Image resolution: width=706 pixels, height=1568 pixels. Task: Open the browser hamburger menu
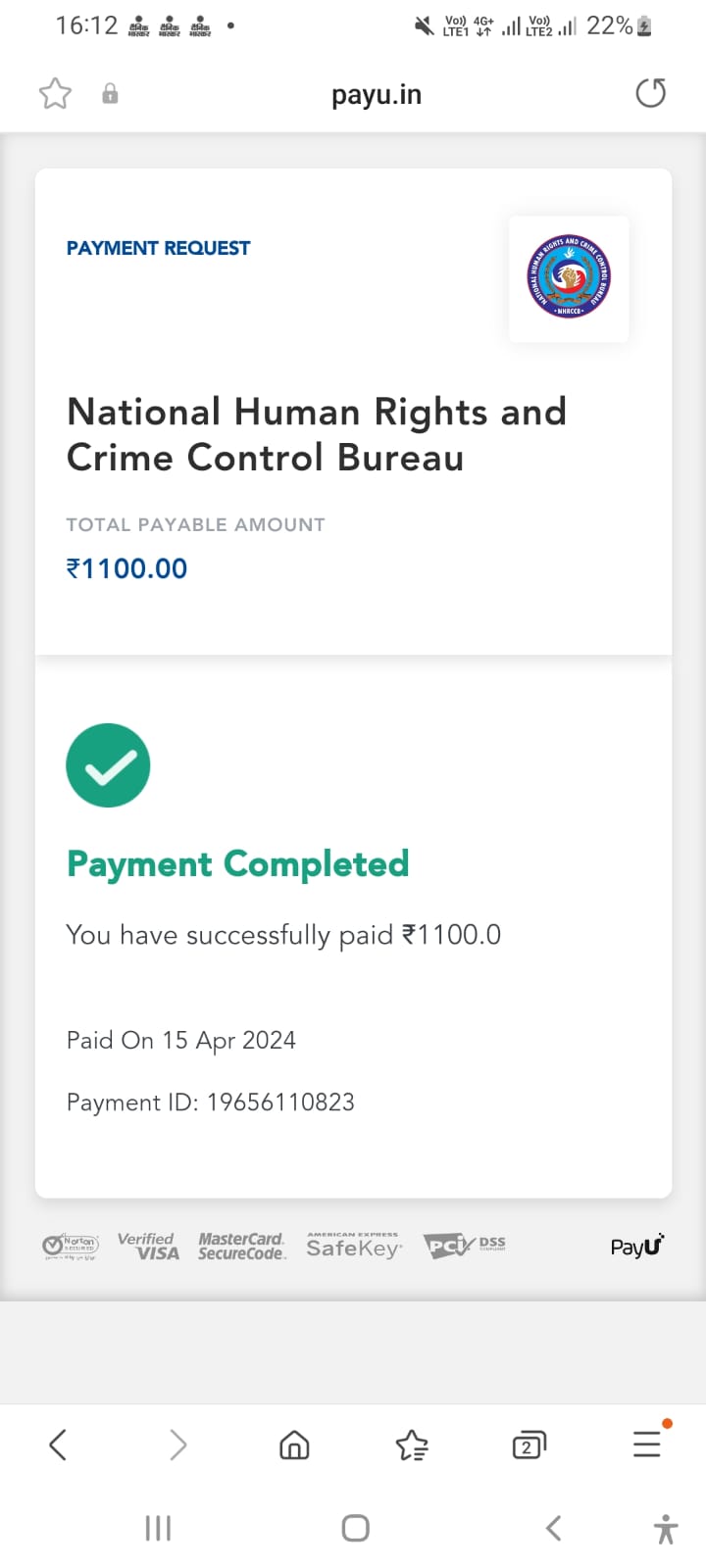(647, 1444)
